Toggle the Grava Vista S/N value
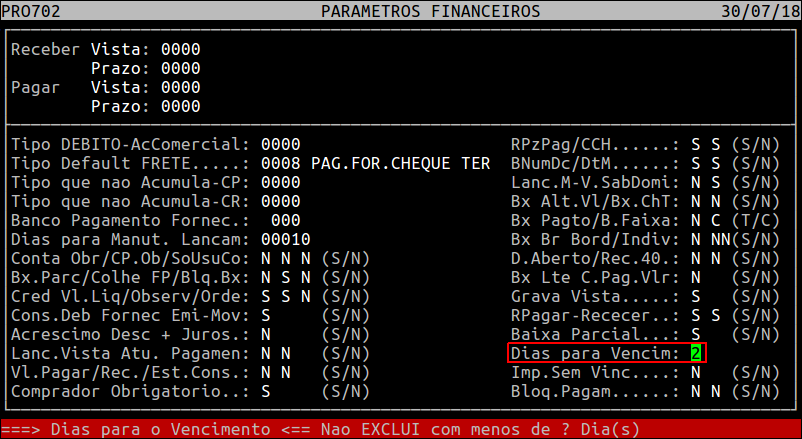 click(696, 296)
